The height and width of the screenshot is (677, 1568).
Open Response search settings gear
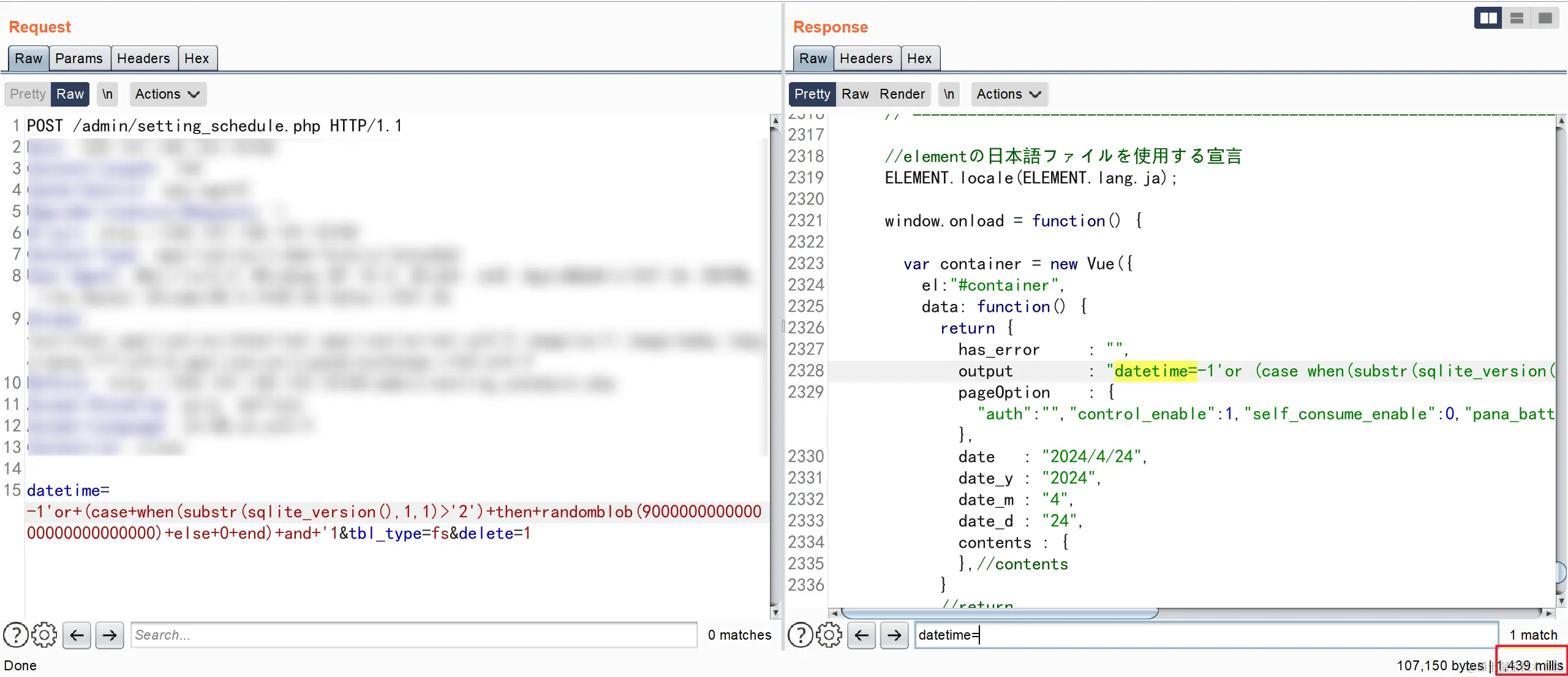point(829,635)
